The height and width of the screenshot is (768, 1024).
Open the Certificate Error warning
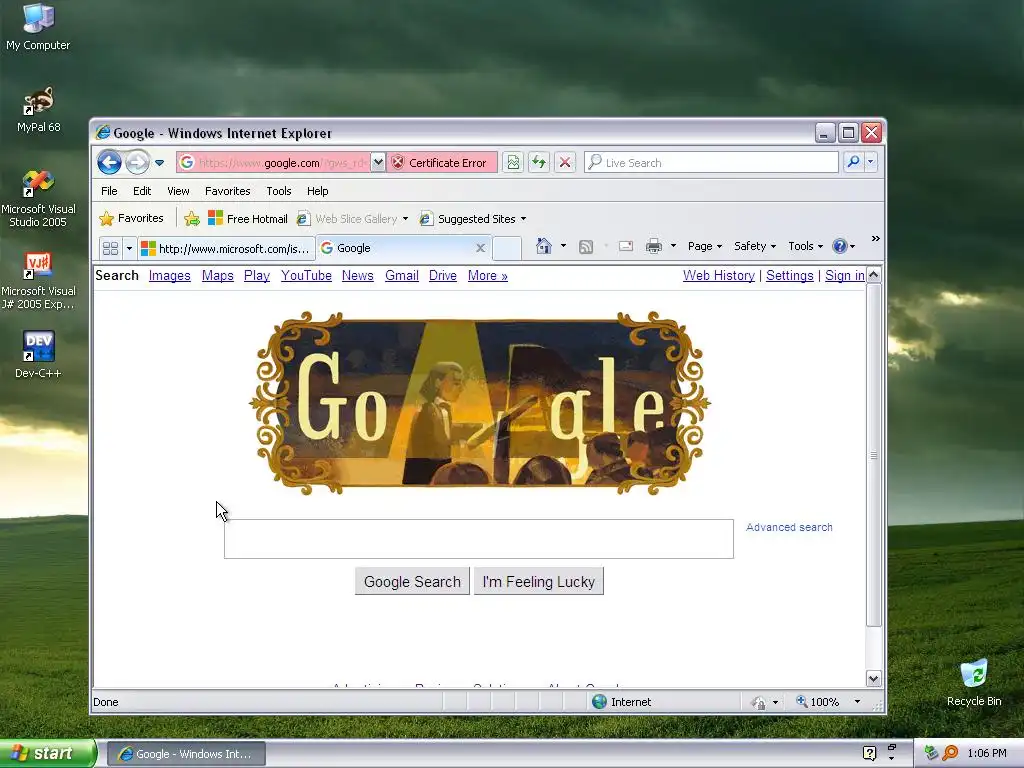click(441, 163)
